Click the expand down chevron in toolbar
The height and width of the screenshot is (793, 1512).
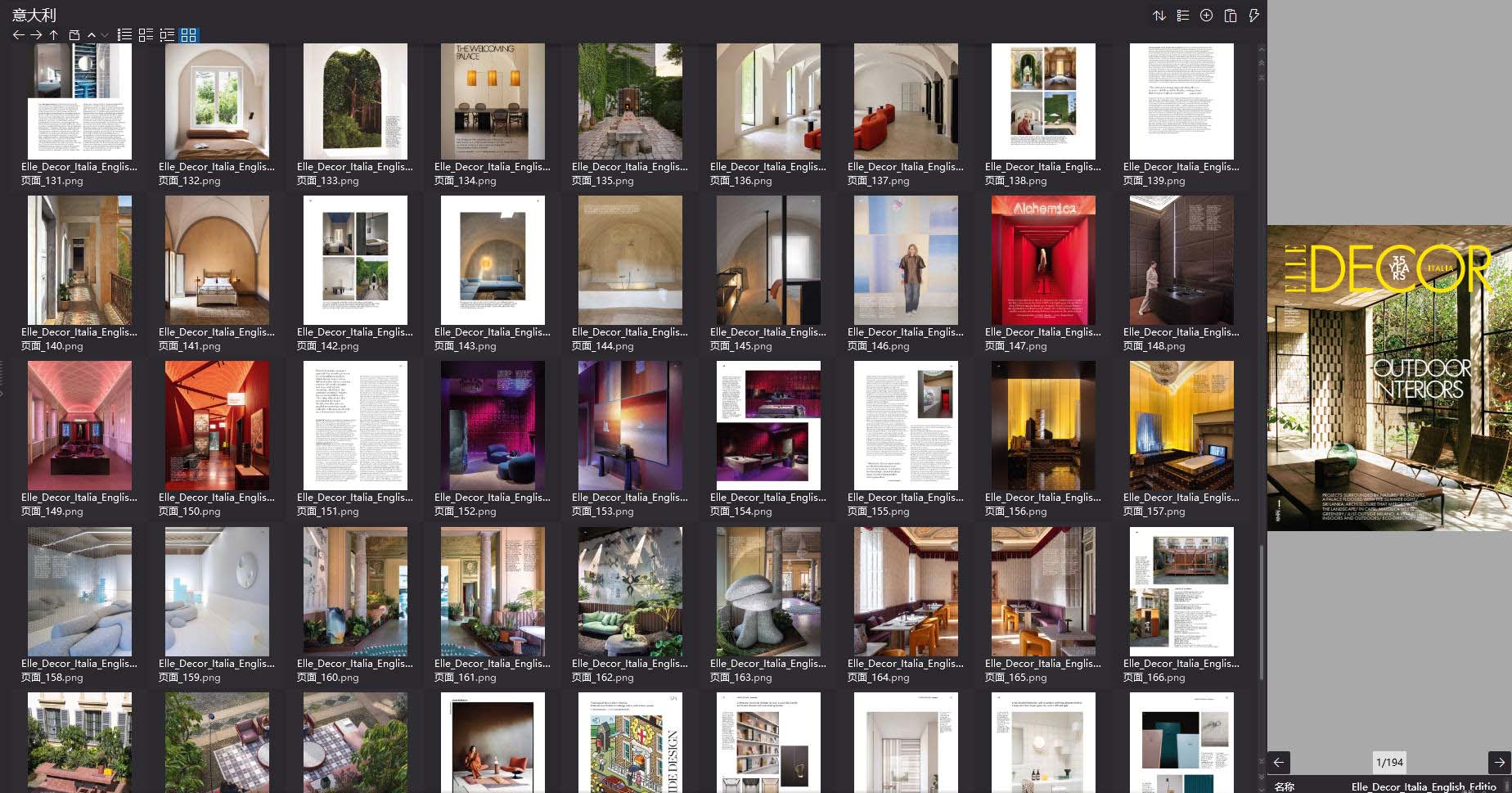pos(104,35)
